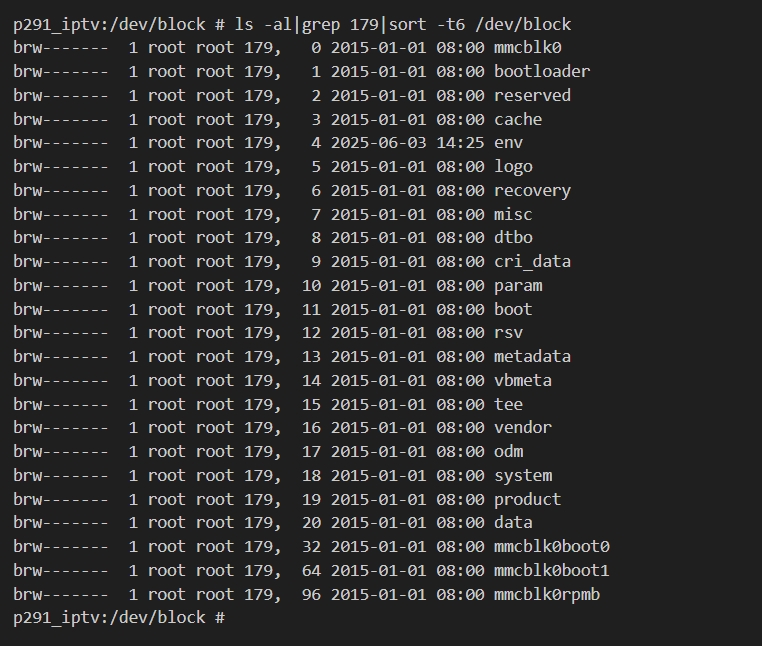Click the vbmeta partition name

522,381
